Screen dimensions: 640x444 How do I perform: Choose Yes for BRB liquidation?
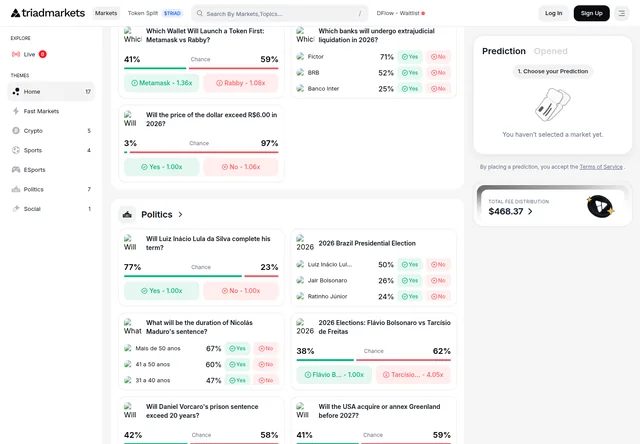[410, 73]
